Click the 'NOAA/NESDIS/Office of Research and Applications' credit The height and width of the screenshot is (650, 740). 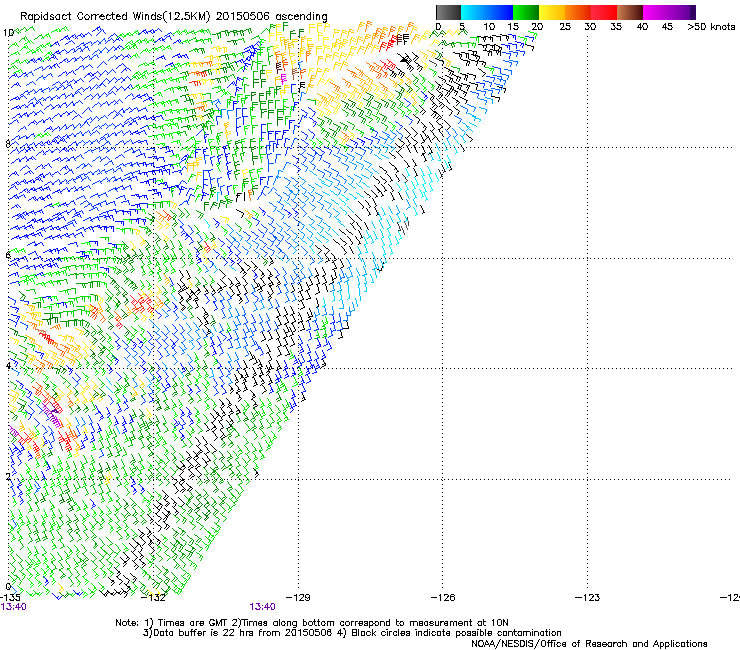[589, 644]
